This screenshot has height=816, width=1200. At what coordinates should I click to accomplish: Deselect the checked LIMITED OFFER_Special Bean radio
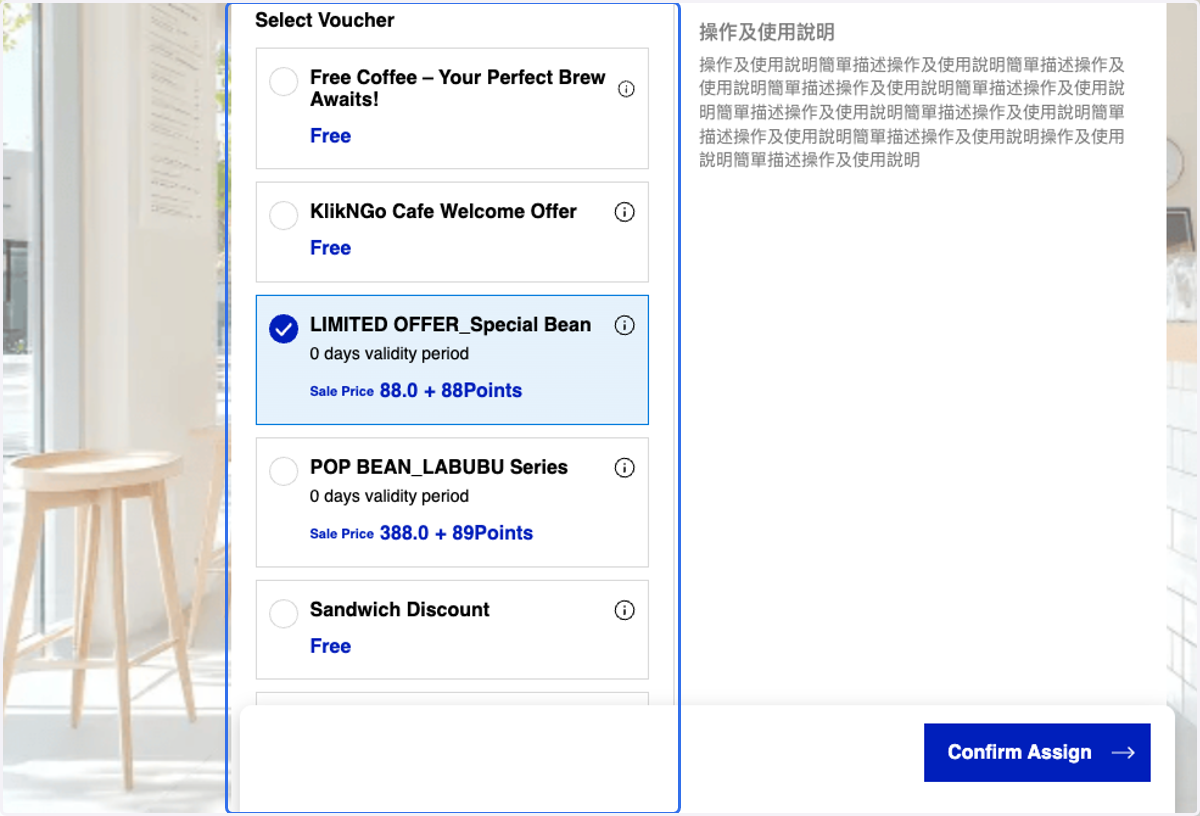click(284, 328)
